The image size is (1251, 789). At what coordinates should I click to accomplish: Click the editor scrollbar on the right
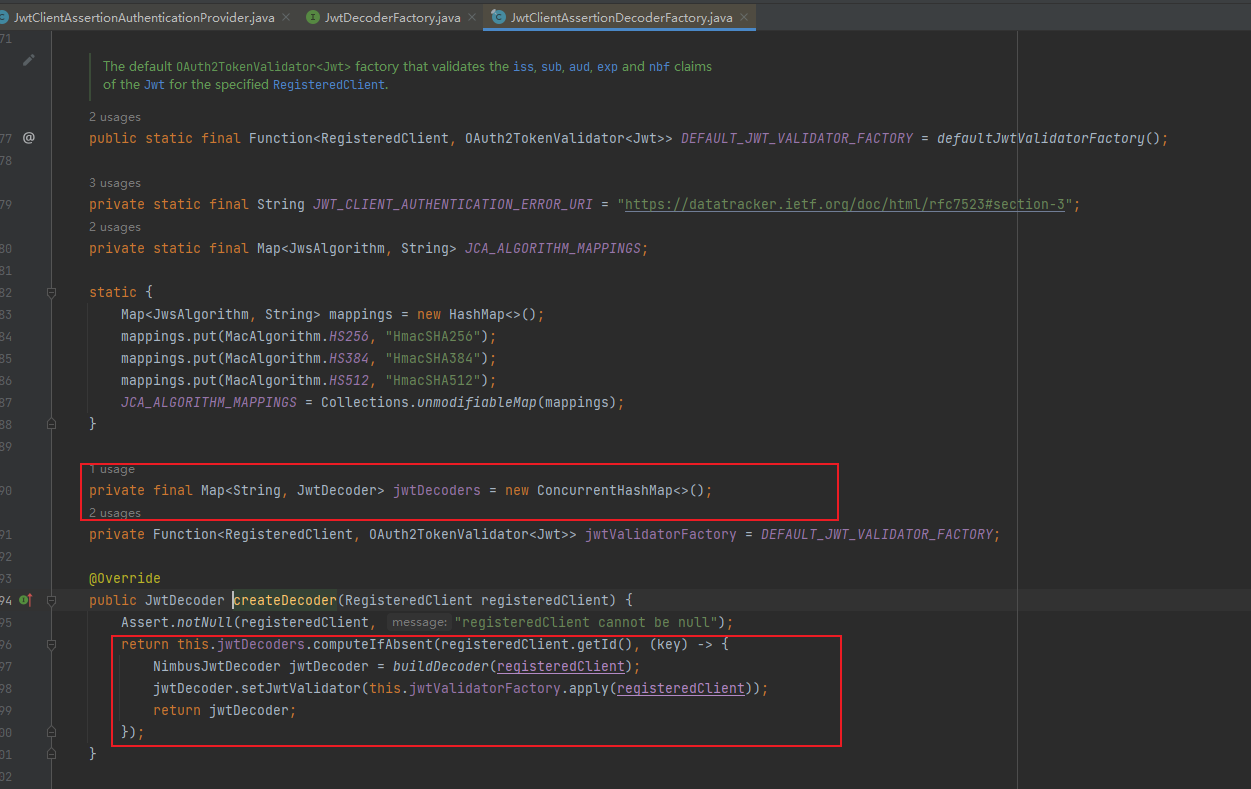point(1244,400)
